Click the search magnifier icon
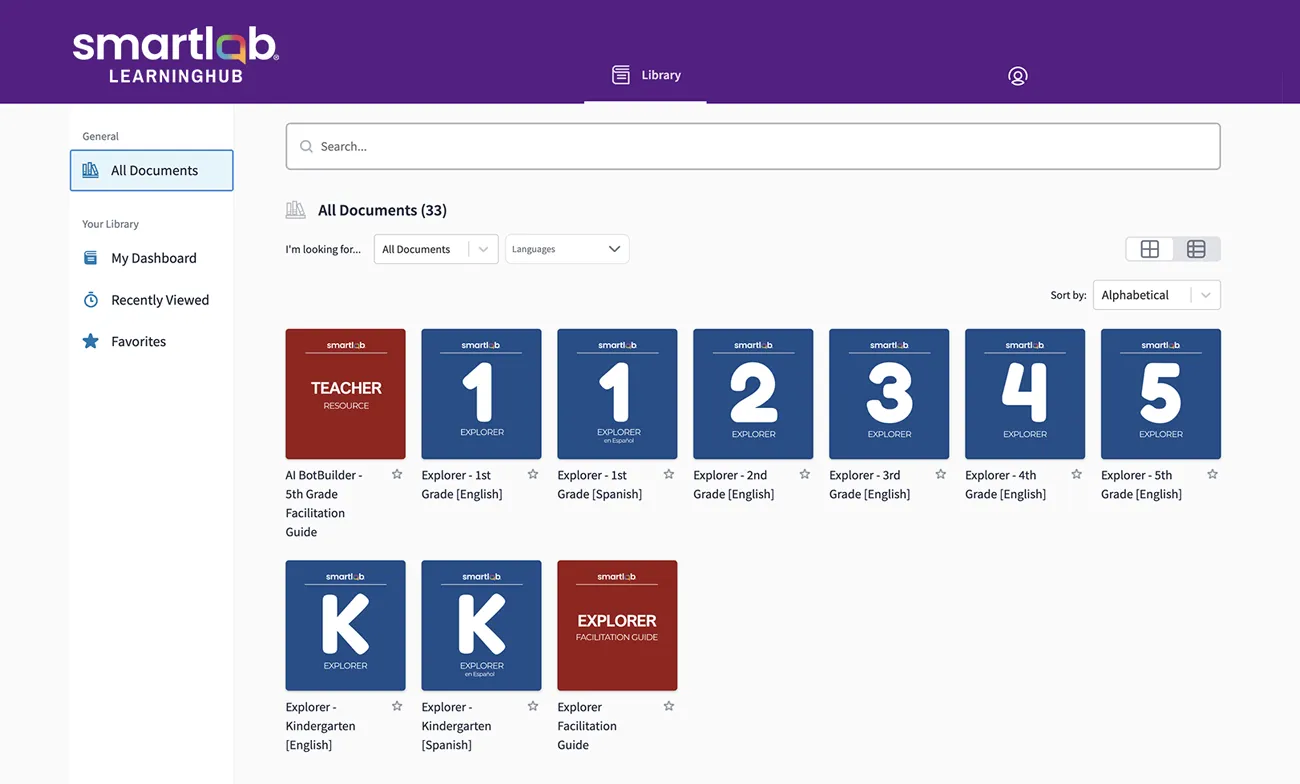This screenshot has height=784, width=1300. coord(306,147)
